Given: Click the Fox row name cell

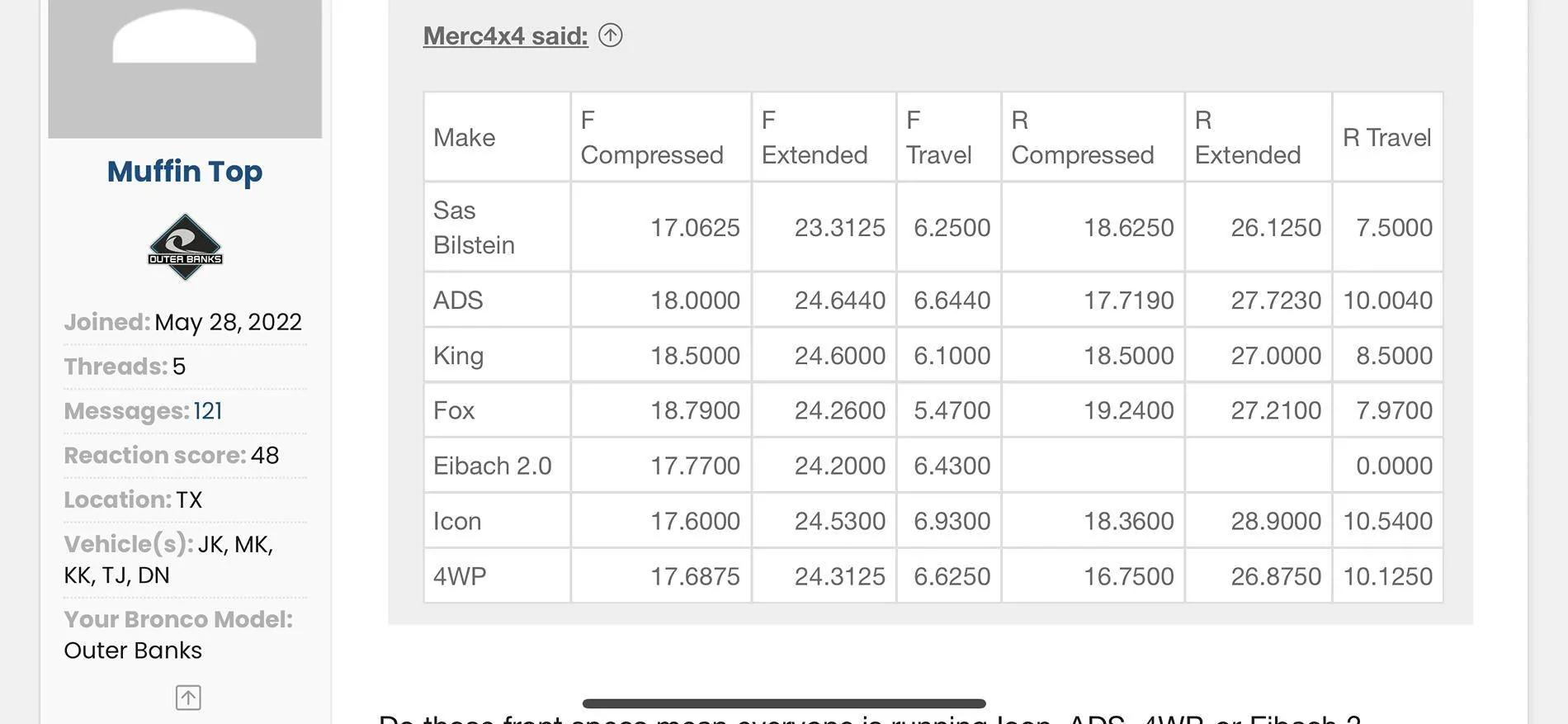Looking at the screenshot, I should 497,410.
